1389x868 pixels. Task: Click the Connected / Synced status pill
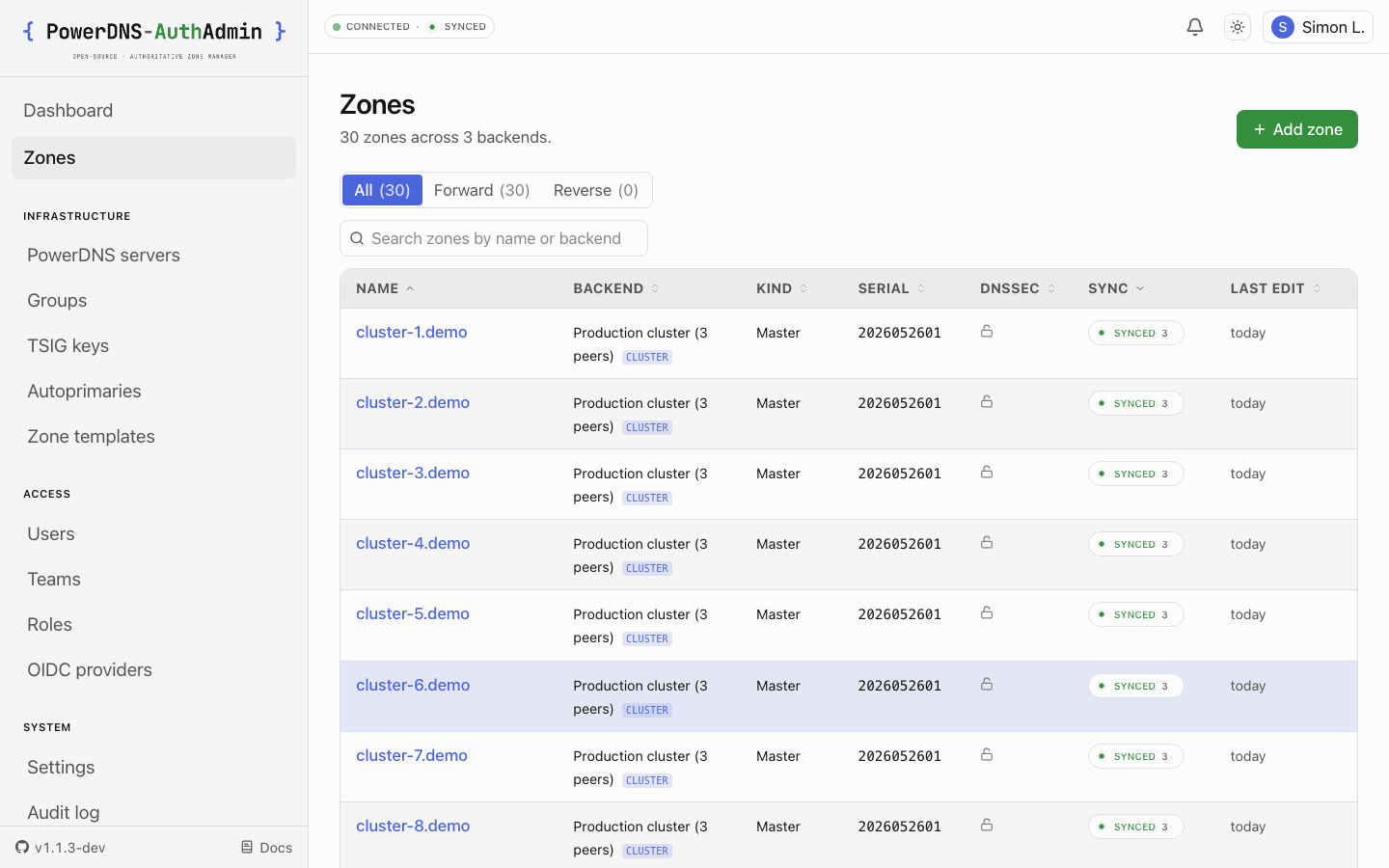[409, 27]
